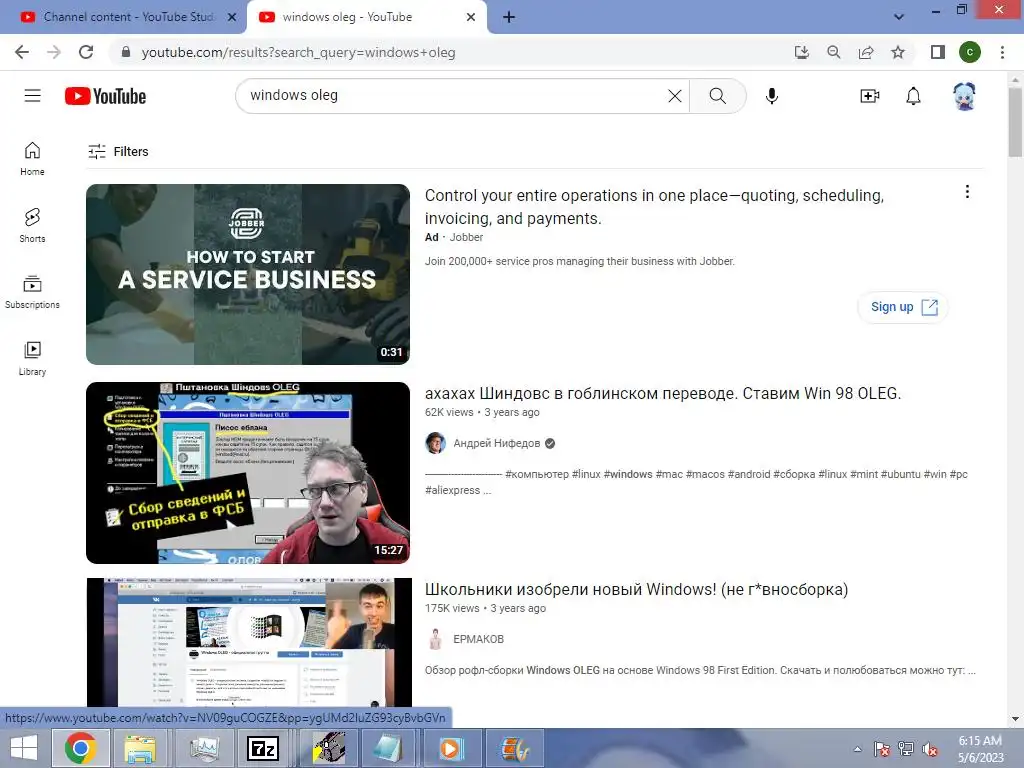Click the share page icon in address bar
This screenshot has height=768, width=1024.
pyautogui.click(x=866, y=52)
